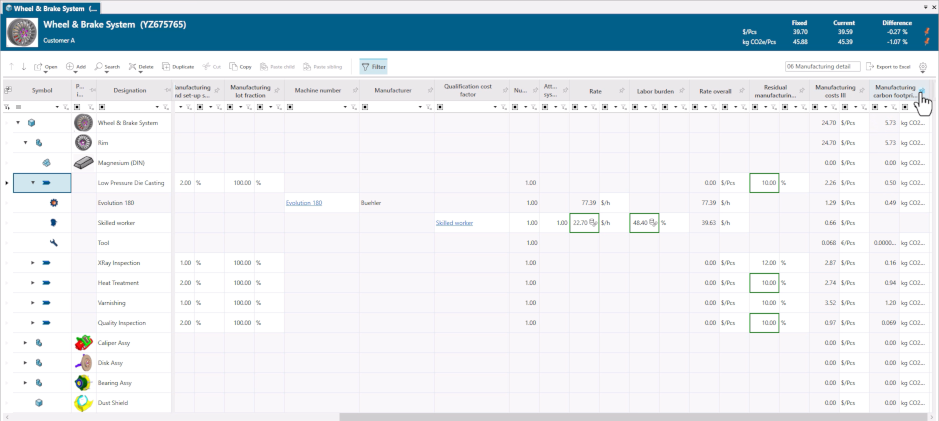
Task: Collapse the Low Pressure Die Casting node
Action: click(33, 183)
